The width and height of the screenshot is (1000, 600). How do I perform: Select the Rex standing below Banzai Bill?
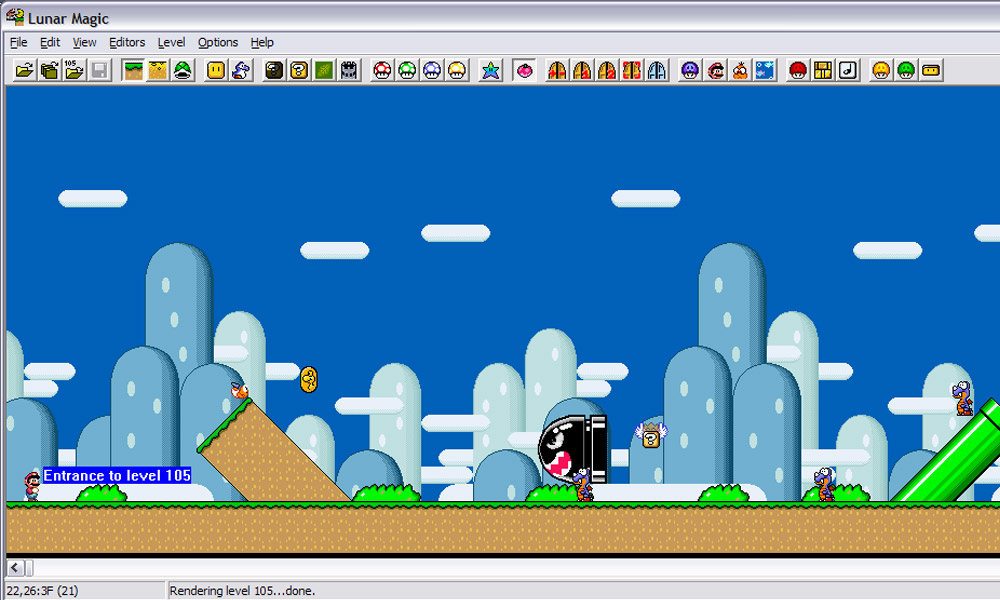pos(583,485)
